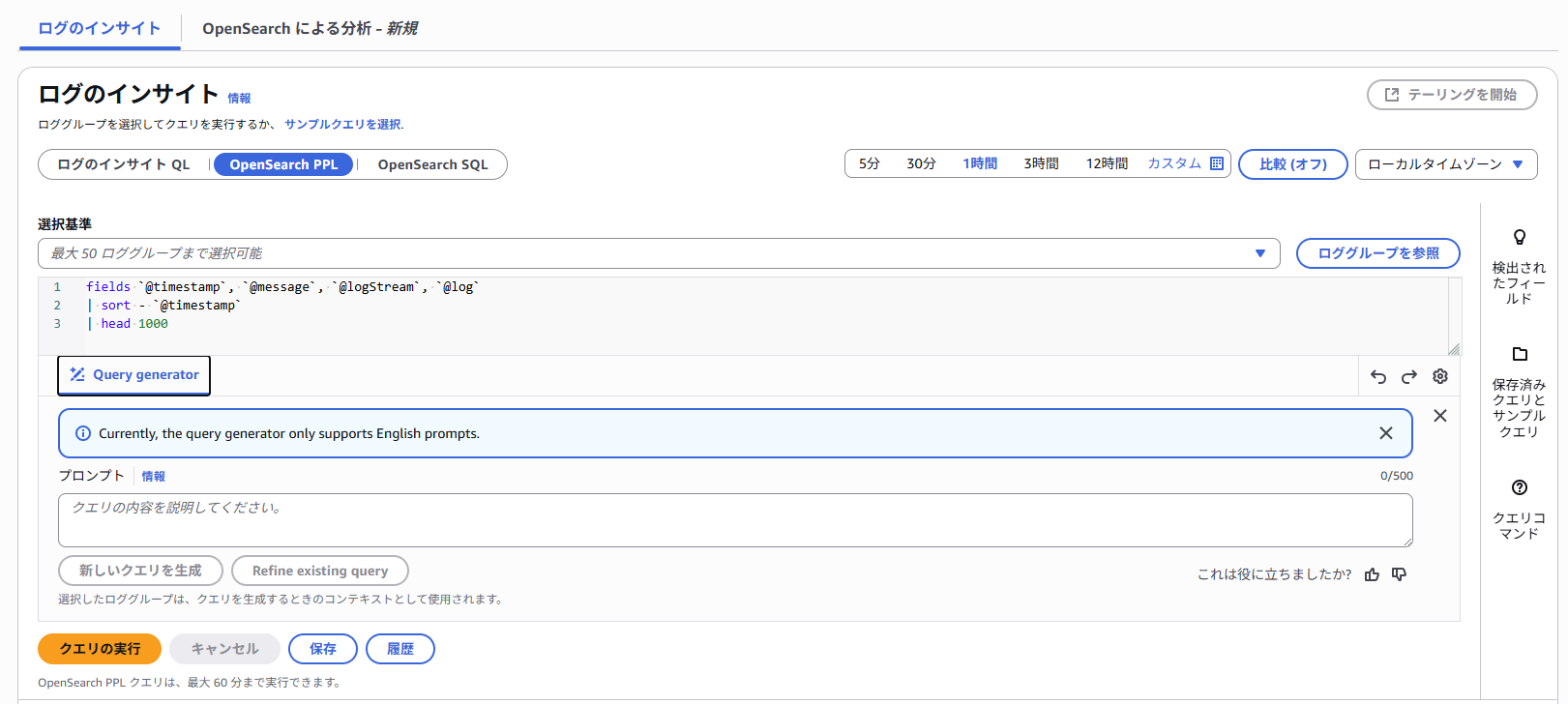Select the Logs Insights QL language
Screen dimensions: 1568x704
(x=124, y=164)
